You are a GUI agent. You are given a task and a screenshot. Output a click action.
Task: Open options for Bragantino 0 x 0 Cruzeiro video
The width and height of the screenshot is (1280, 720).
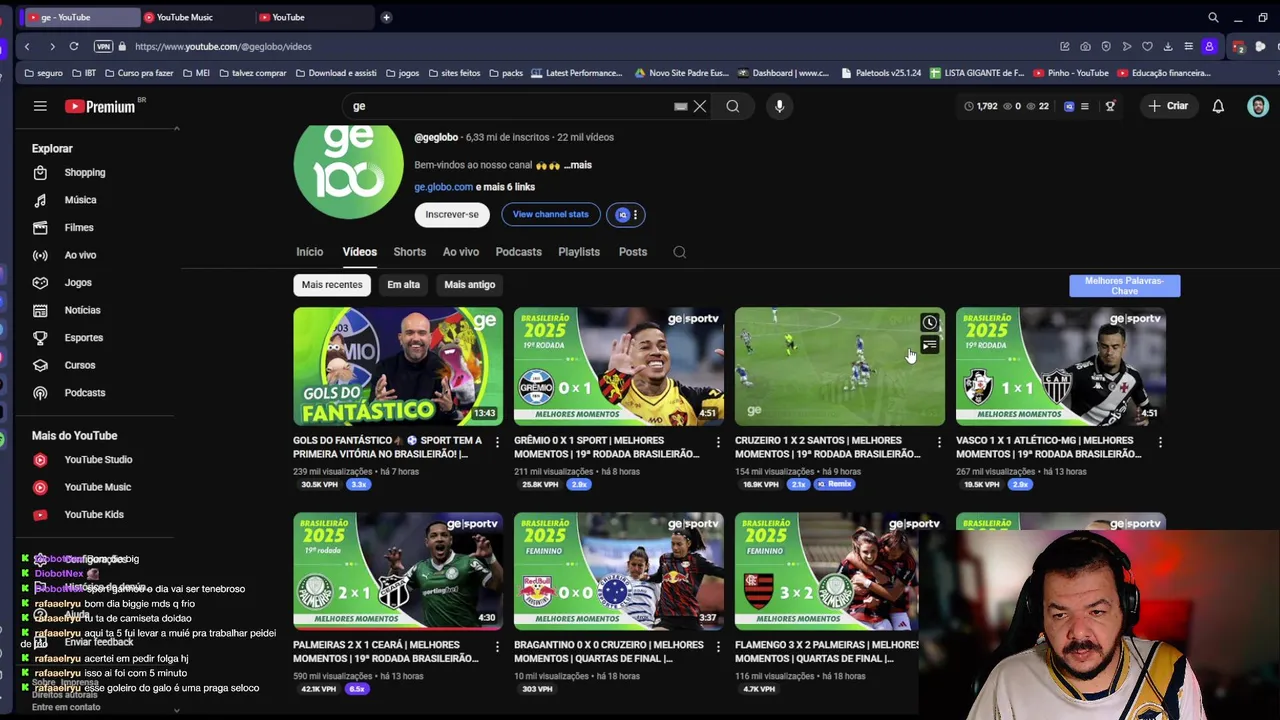tap(718, 647)
